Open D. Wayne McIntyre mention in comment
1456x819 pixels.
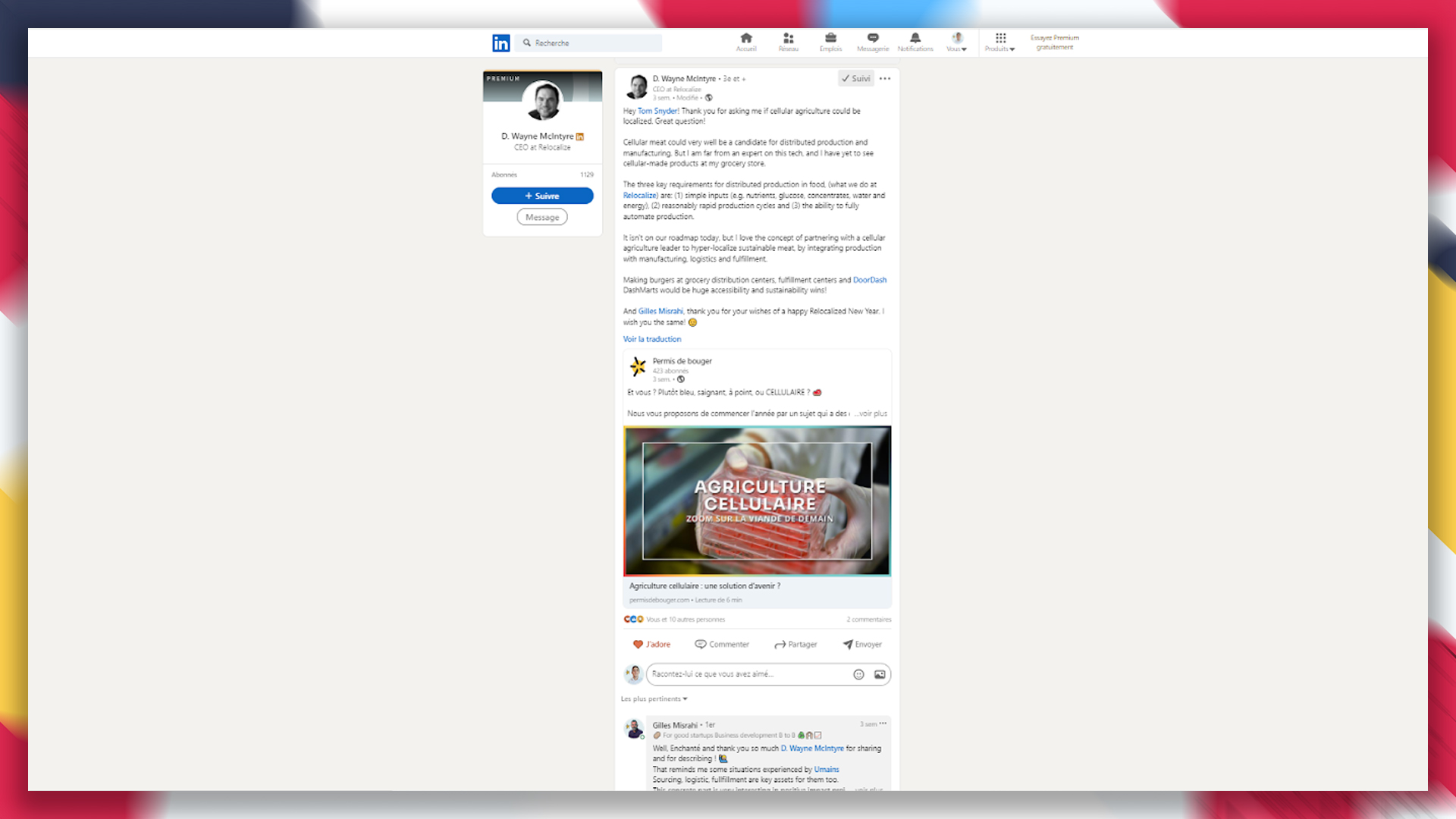[x=812, y=748]
